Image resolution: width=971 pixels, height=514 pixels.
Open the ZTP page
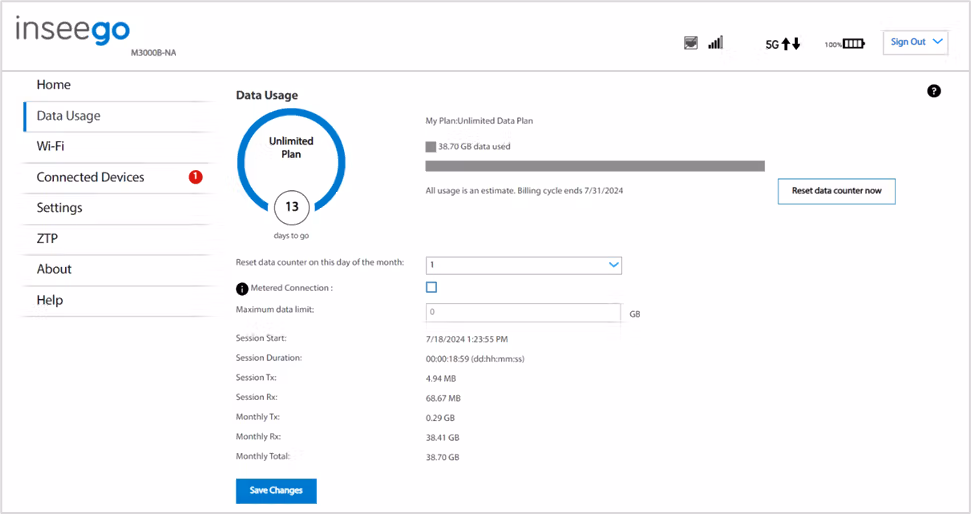coord(47,238)
